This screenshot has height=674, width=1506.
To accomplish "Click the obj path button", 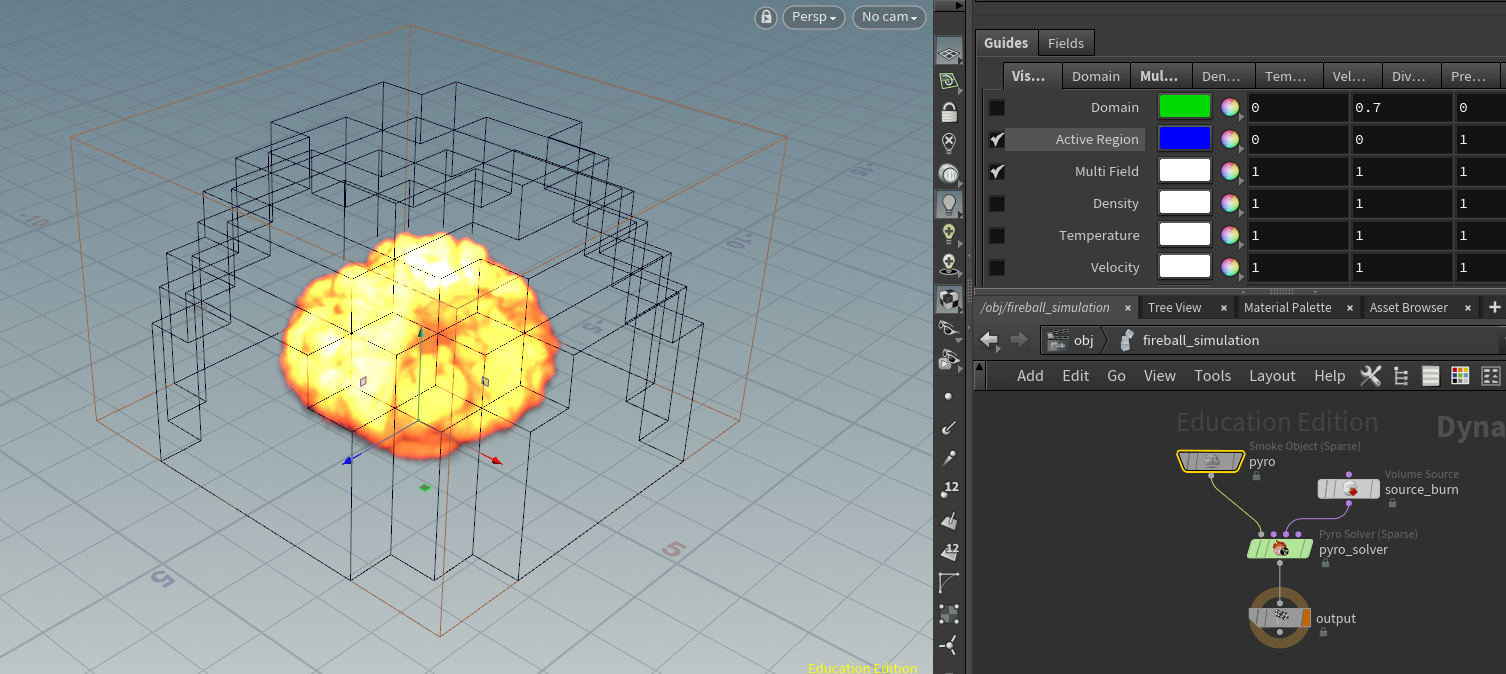I will pos(1070,340).
